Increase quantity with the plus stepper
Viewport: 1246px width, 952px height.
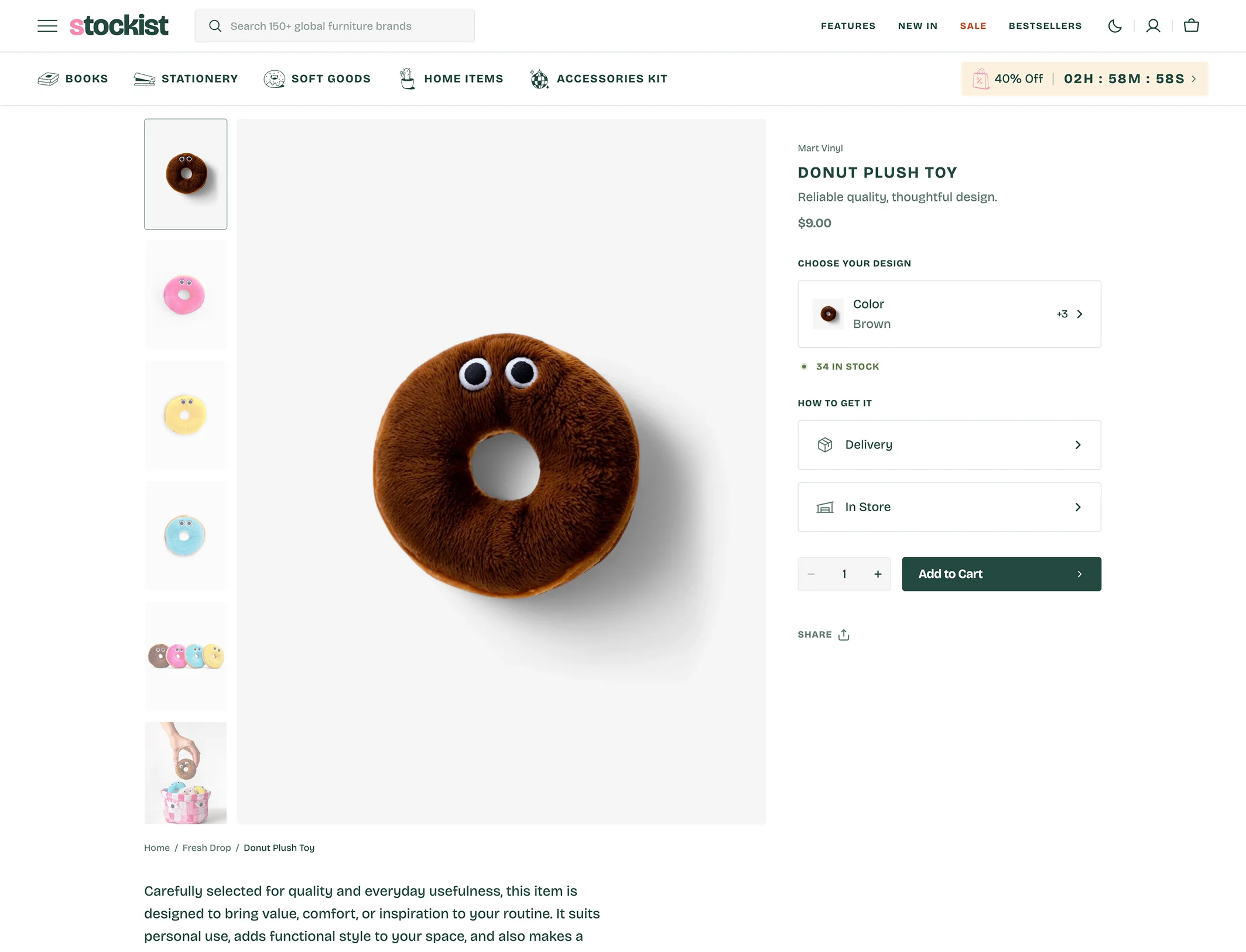point(878,574)
